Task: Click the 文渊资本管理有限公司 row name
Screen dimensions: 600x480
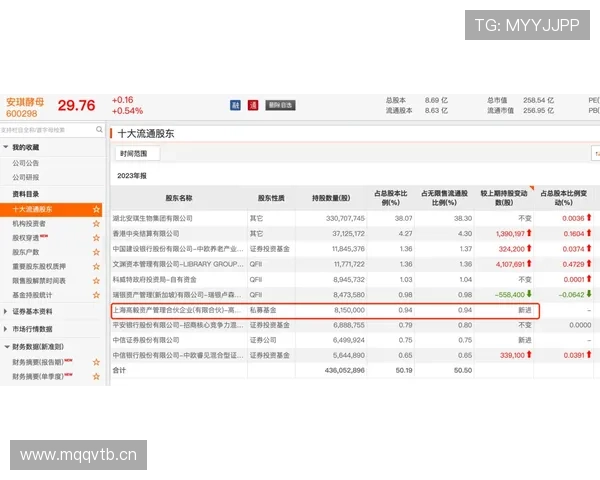Action: point(178,264)
